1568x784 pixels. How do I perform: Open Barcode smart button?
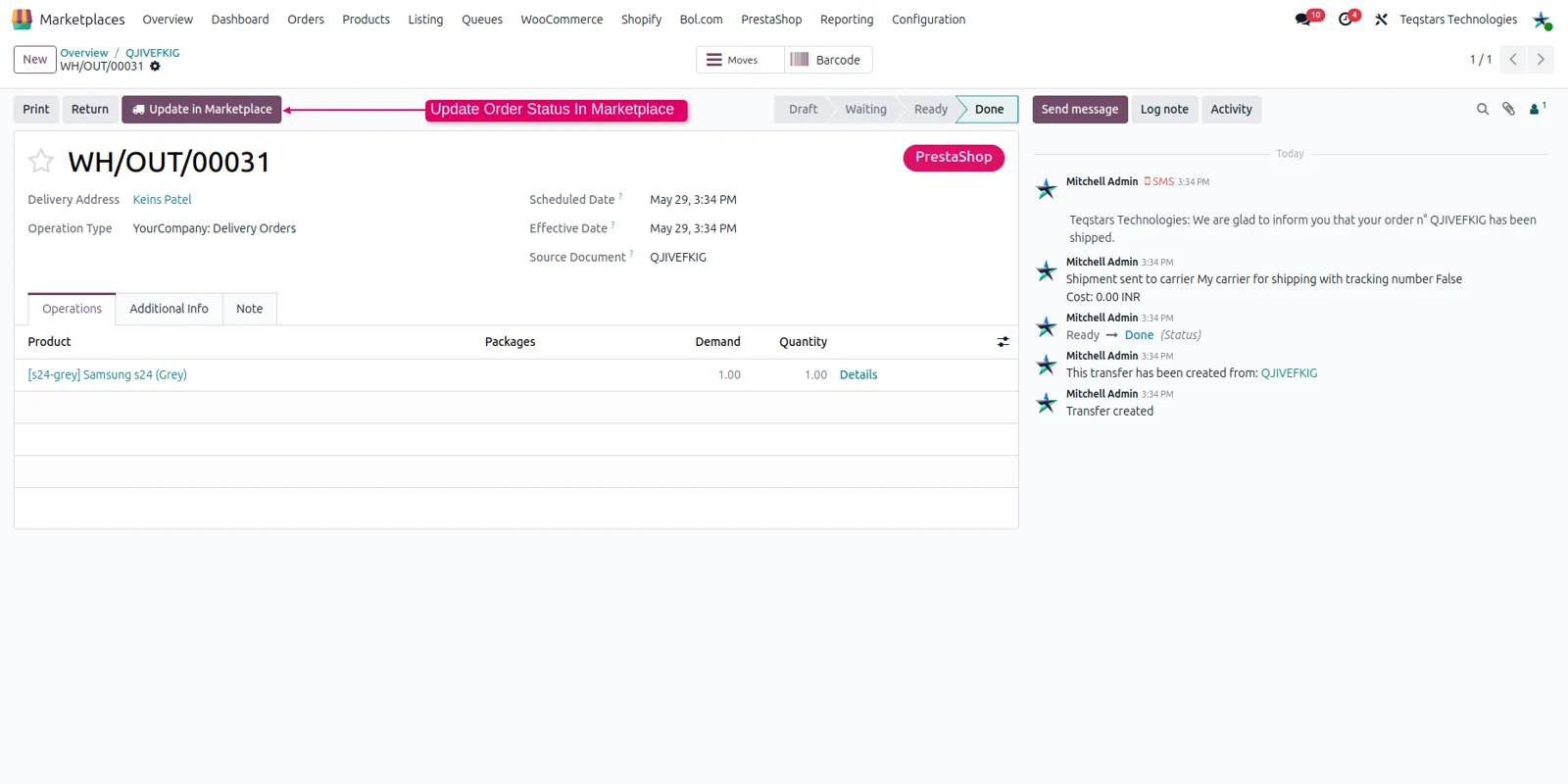(x=828, y=60)
